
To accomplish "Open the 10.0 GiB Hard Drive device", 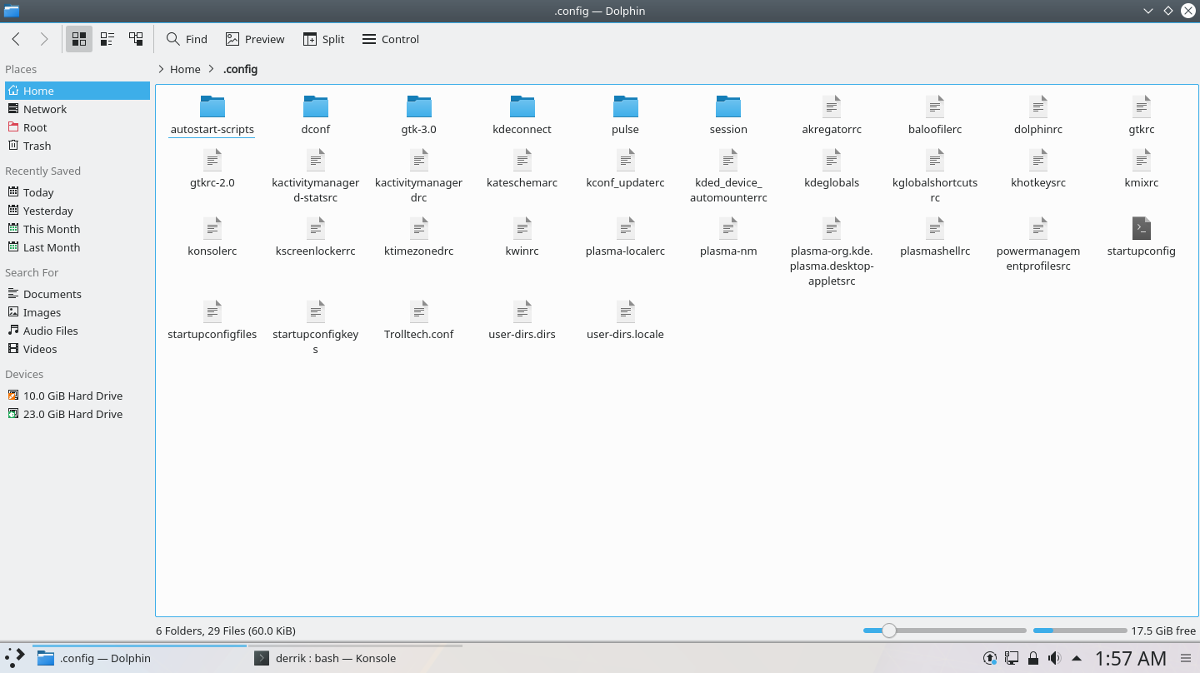I will click(x=72, y=396).
